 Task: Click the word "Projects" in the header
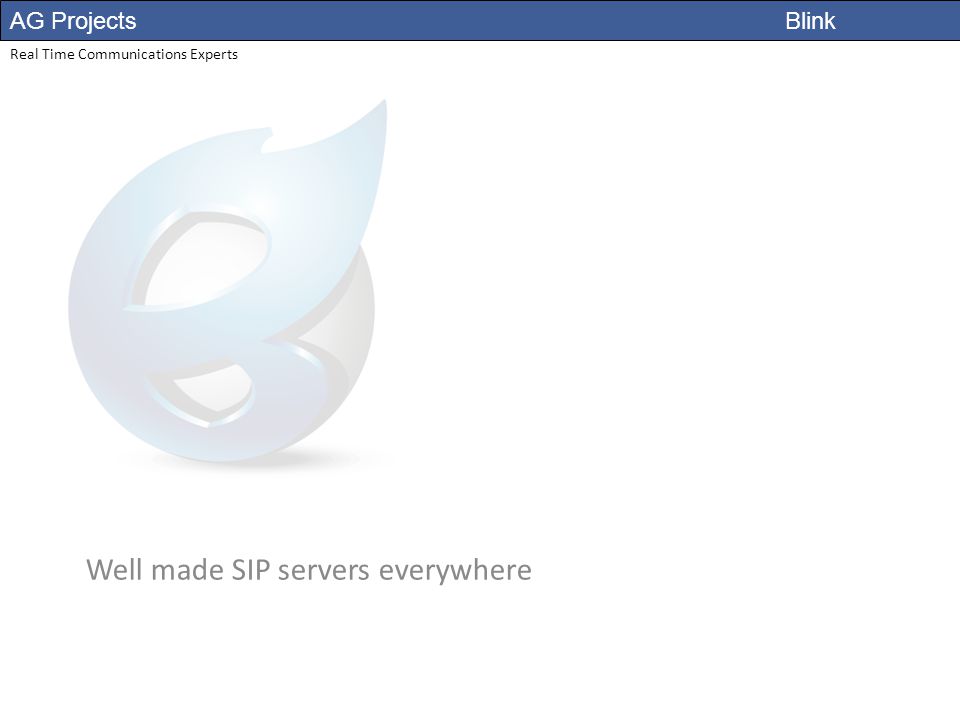(94, 21)
